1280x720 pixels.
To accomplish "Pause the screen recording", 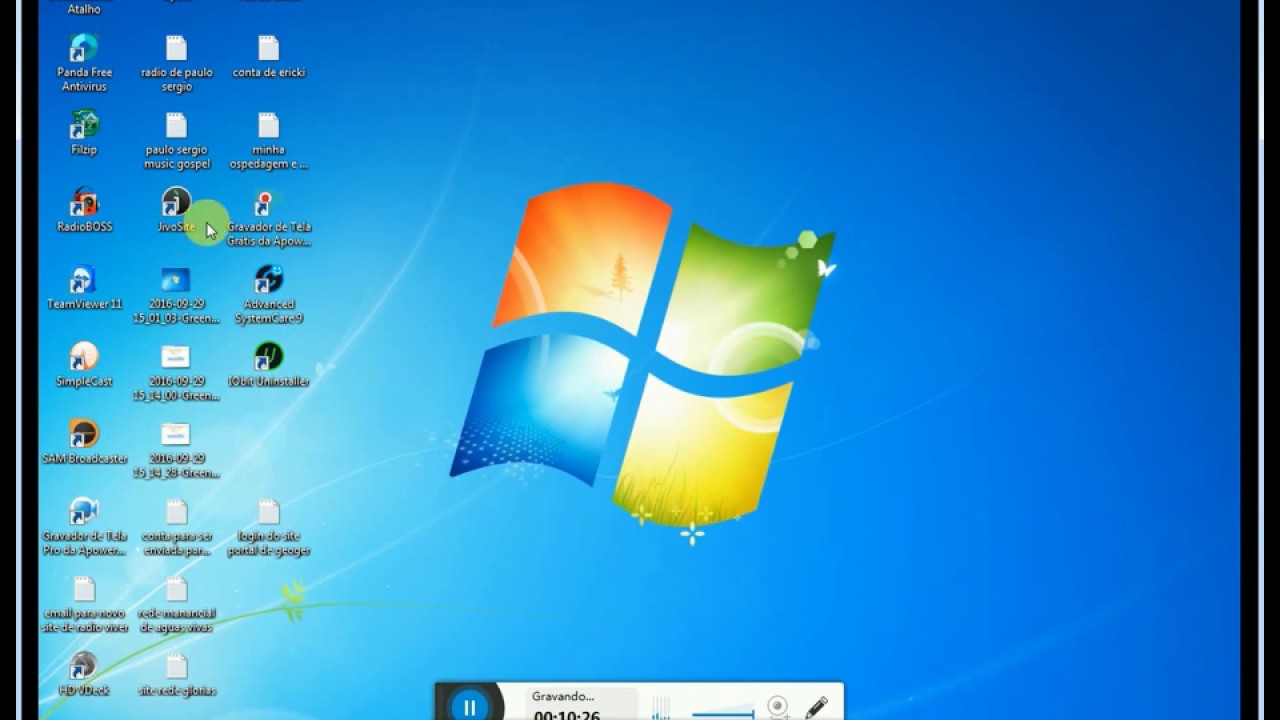I will 469,706.
